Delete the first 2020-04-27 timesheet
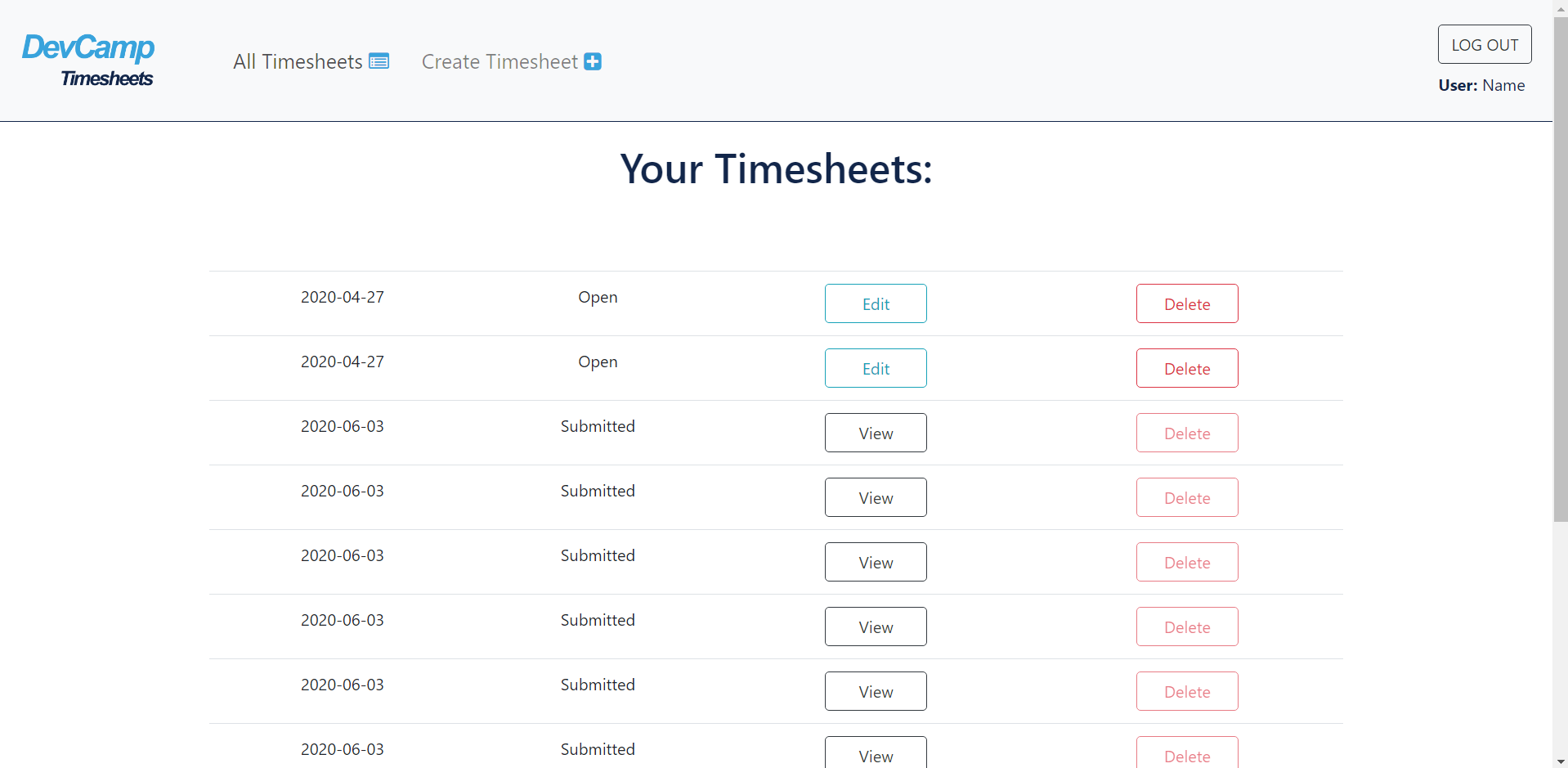 point(1186,303)
